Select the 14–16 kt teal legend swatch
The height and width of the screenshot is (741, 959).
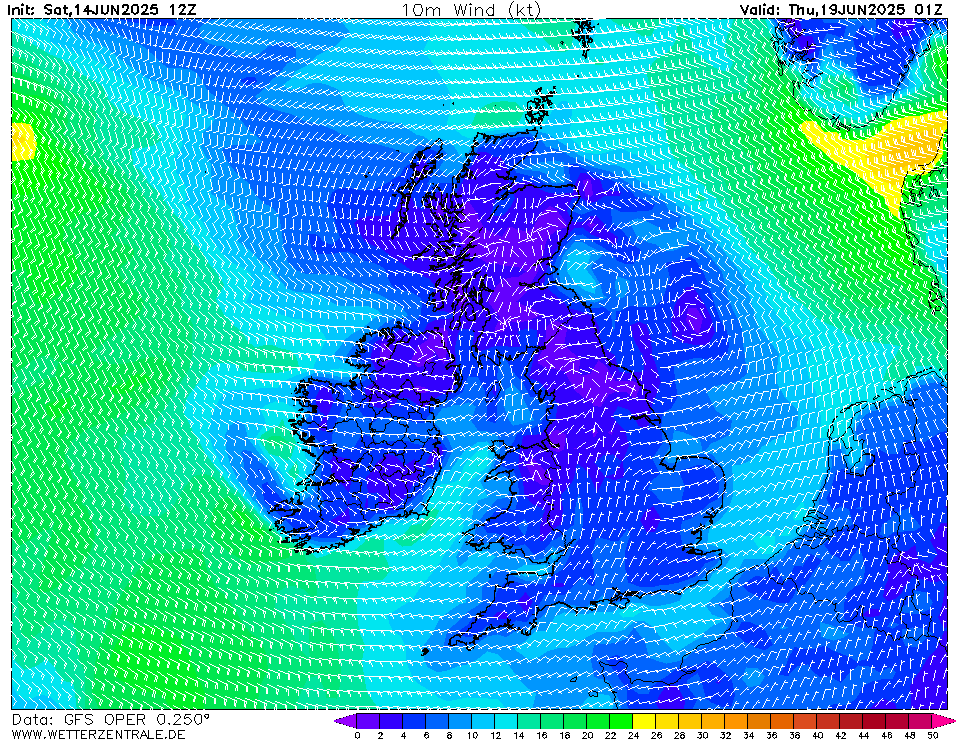click(530, 721)
